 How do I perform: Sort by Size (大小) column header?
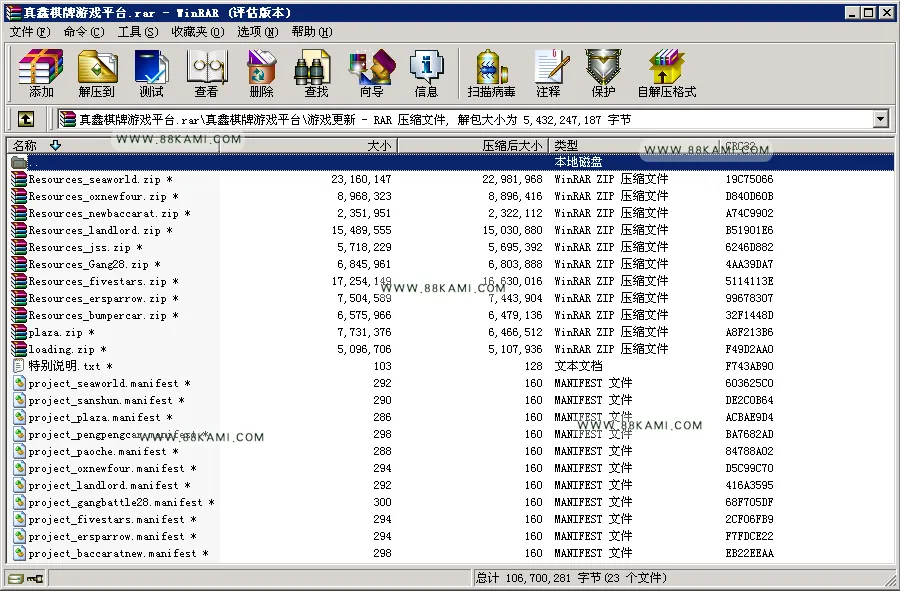tap(308, 145)
